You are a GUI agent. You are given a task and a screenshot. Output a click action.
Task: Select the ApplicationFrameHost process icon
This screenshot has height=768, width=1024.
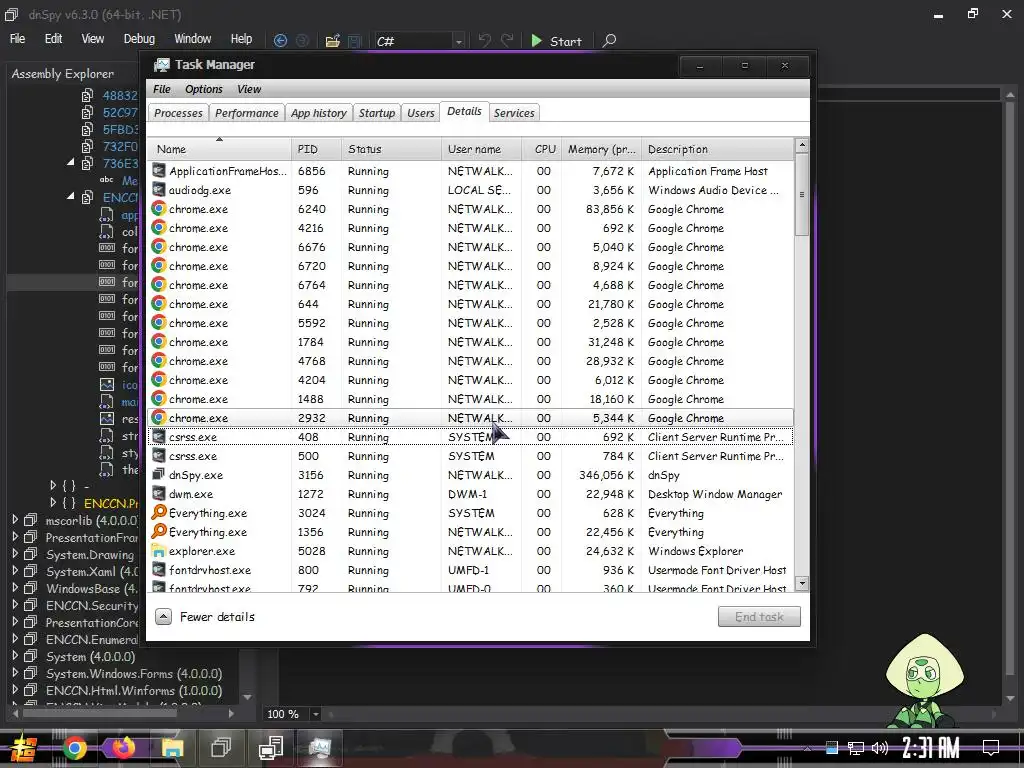pos(159,170)
